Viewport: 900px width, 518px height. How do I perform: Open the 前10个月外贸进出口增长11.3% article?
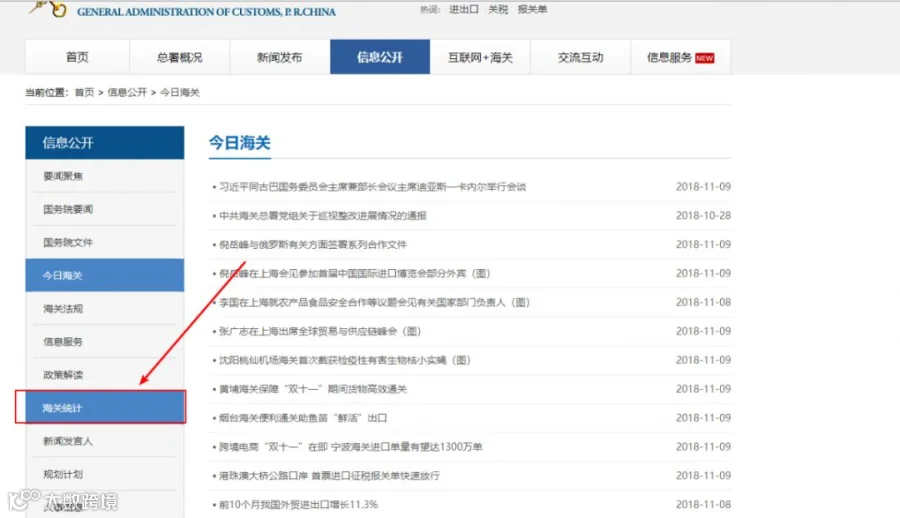(298, 504)
